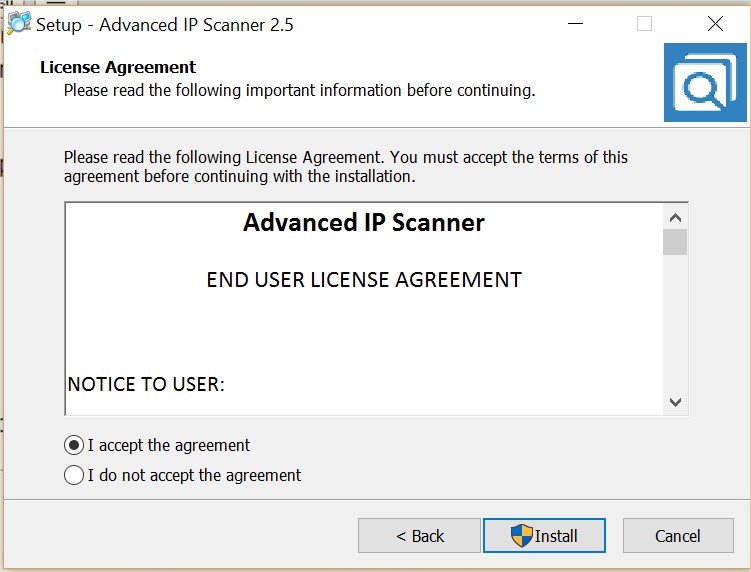Click the "END USER LICENSE AGREEMENT" line
751x572 pixels.
coord(364,280)
